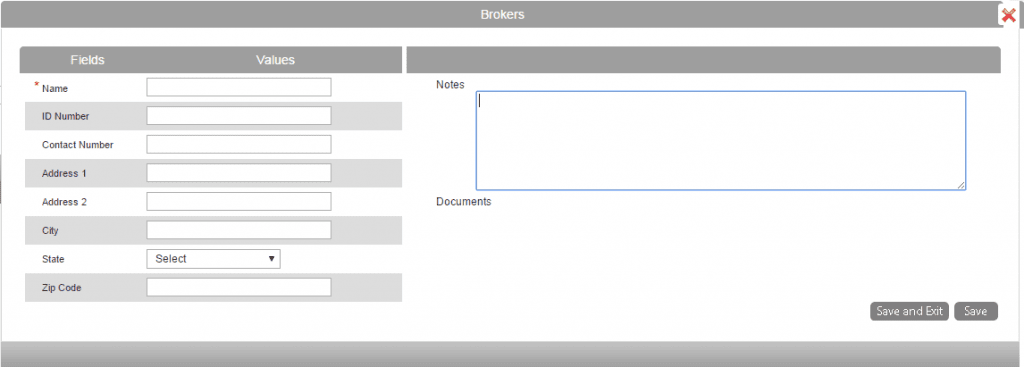
Task: Click the Contact Number label
Action: click(78, 145)
